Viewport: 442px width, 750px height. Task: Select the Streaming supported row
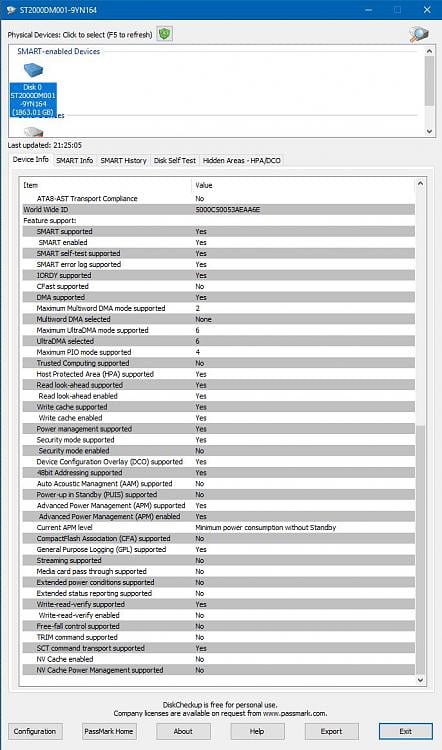[218, 561]
